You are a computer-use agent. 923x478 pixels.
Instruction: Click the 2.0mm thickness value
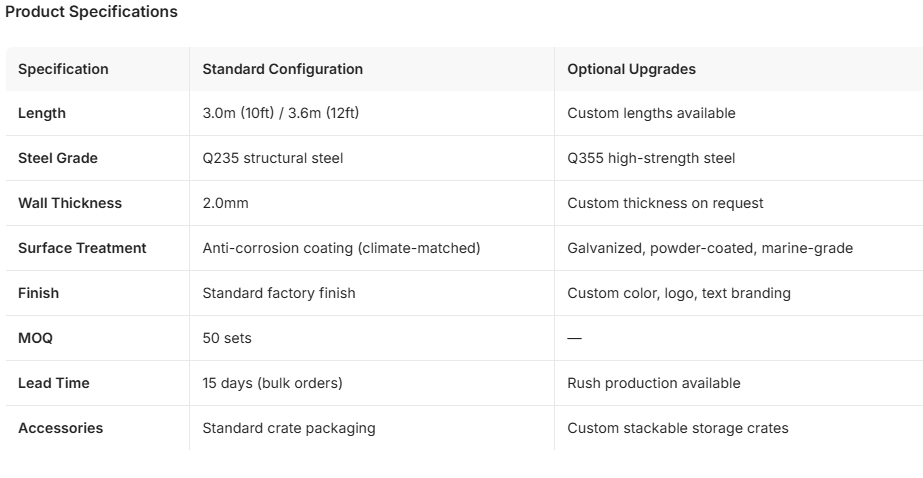tap(225, 203)
